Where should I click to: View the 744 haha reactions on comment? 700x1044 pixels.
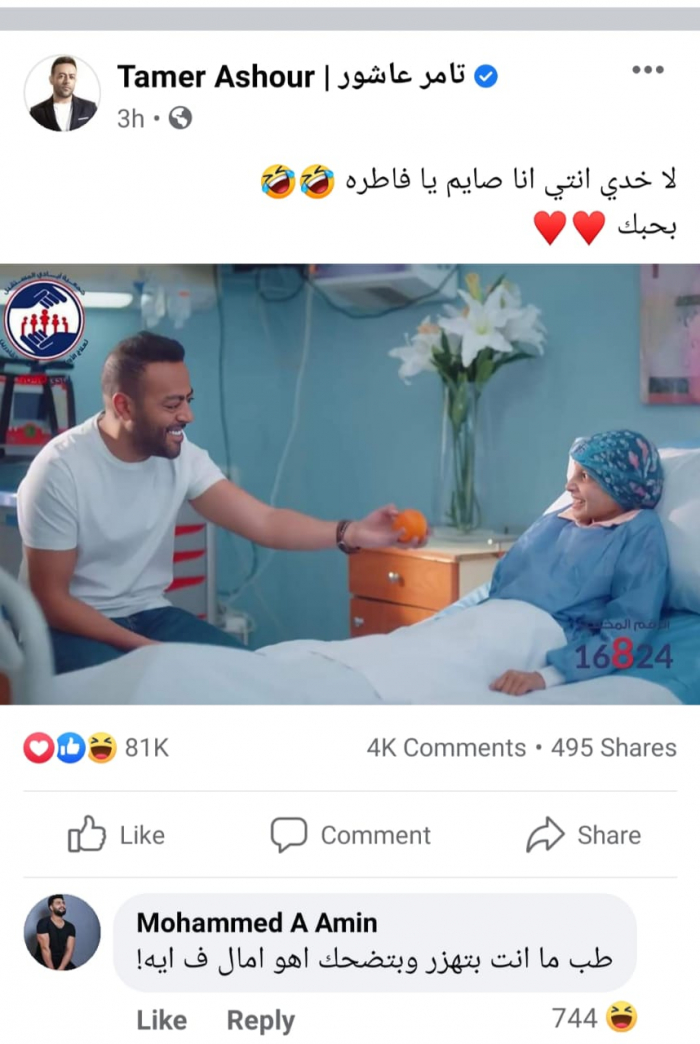[x=594, y=1018]
